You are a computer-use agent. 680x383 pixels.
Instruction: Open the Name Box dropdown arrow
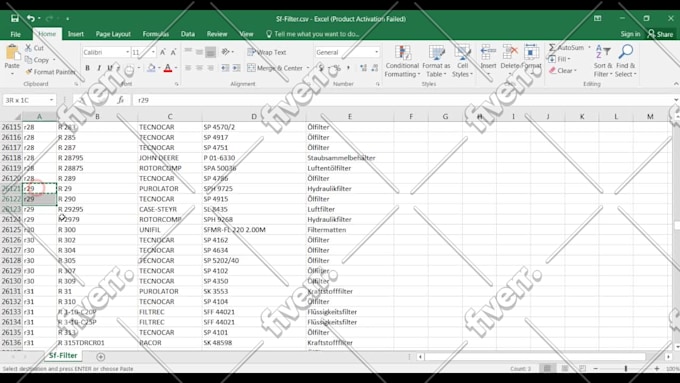tap(51, 100)
